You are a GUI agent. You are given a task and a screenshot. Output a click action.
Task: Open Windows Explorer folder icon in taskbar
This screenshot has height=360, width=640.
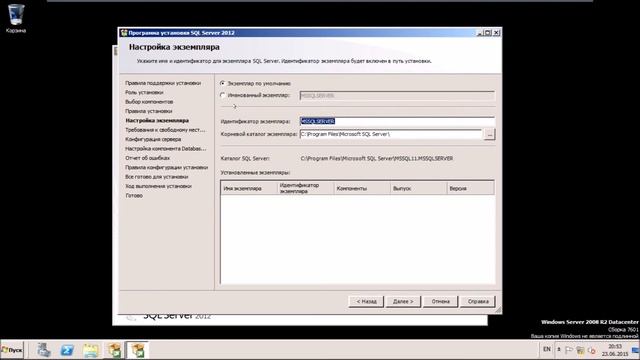click(91, 350)
